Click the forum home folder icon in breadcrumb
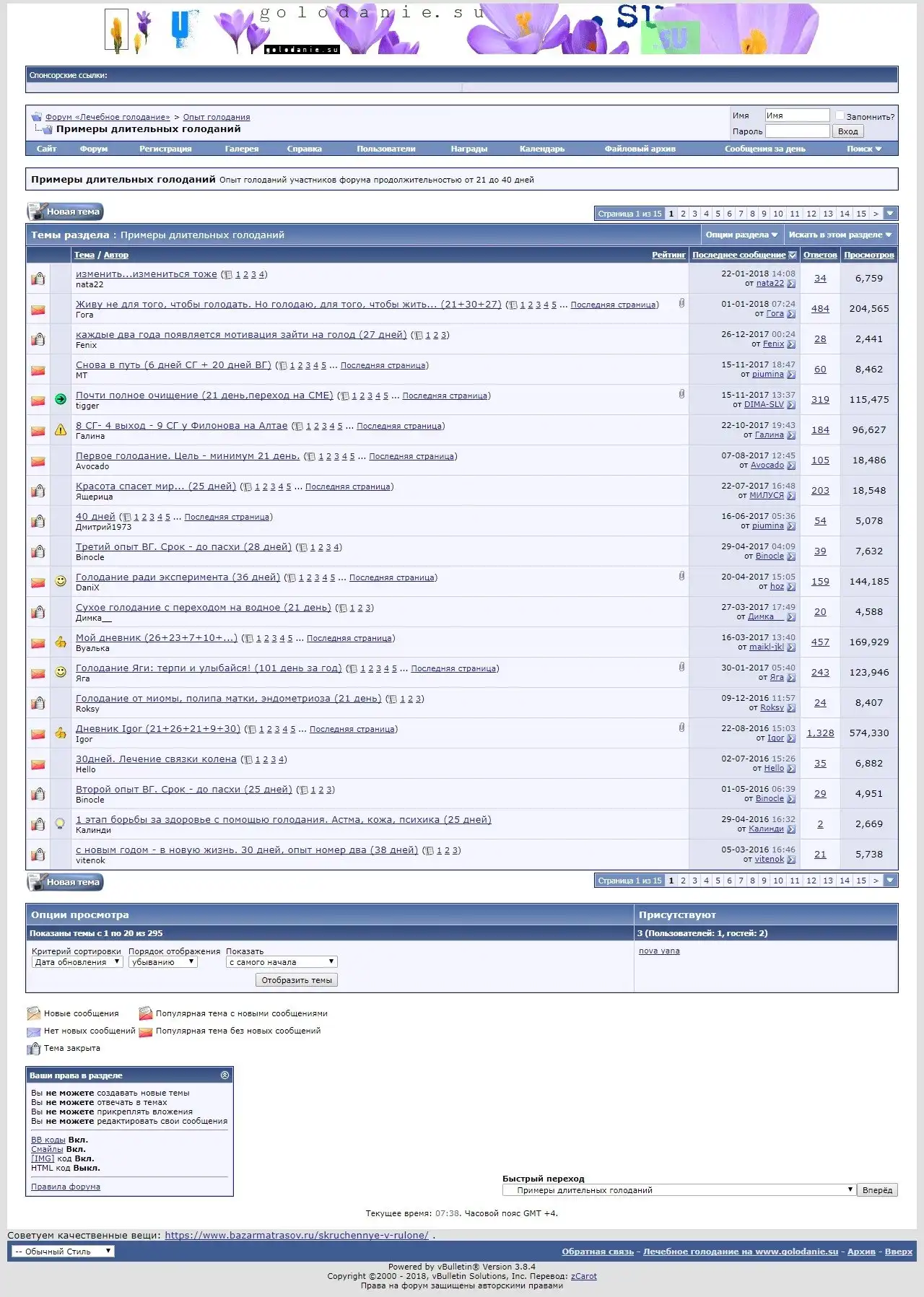The height and width of the screenshot is (1297, 924). point(36,116)
